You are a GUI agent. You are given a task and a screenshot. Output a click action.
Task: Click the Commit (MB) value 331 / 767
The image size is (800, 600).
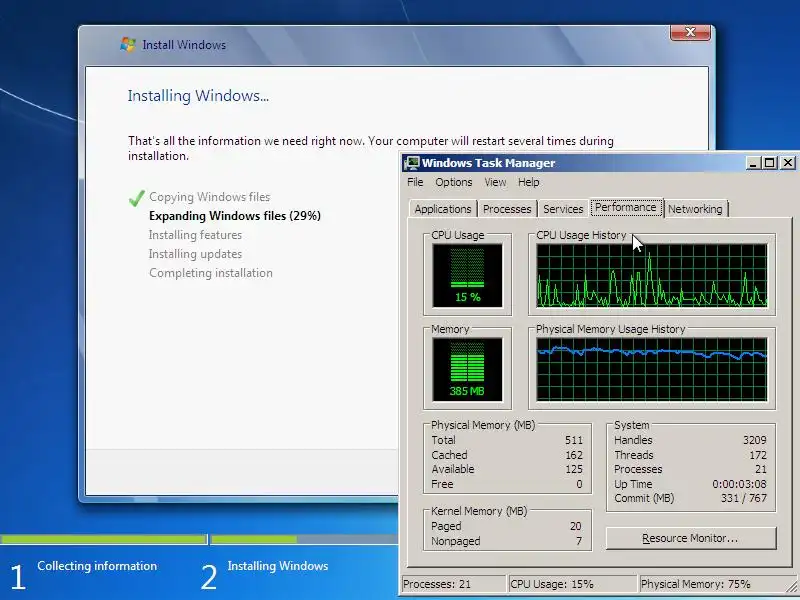743,498
